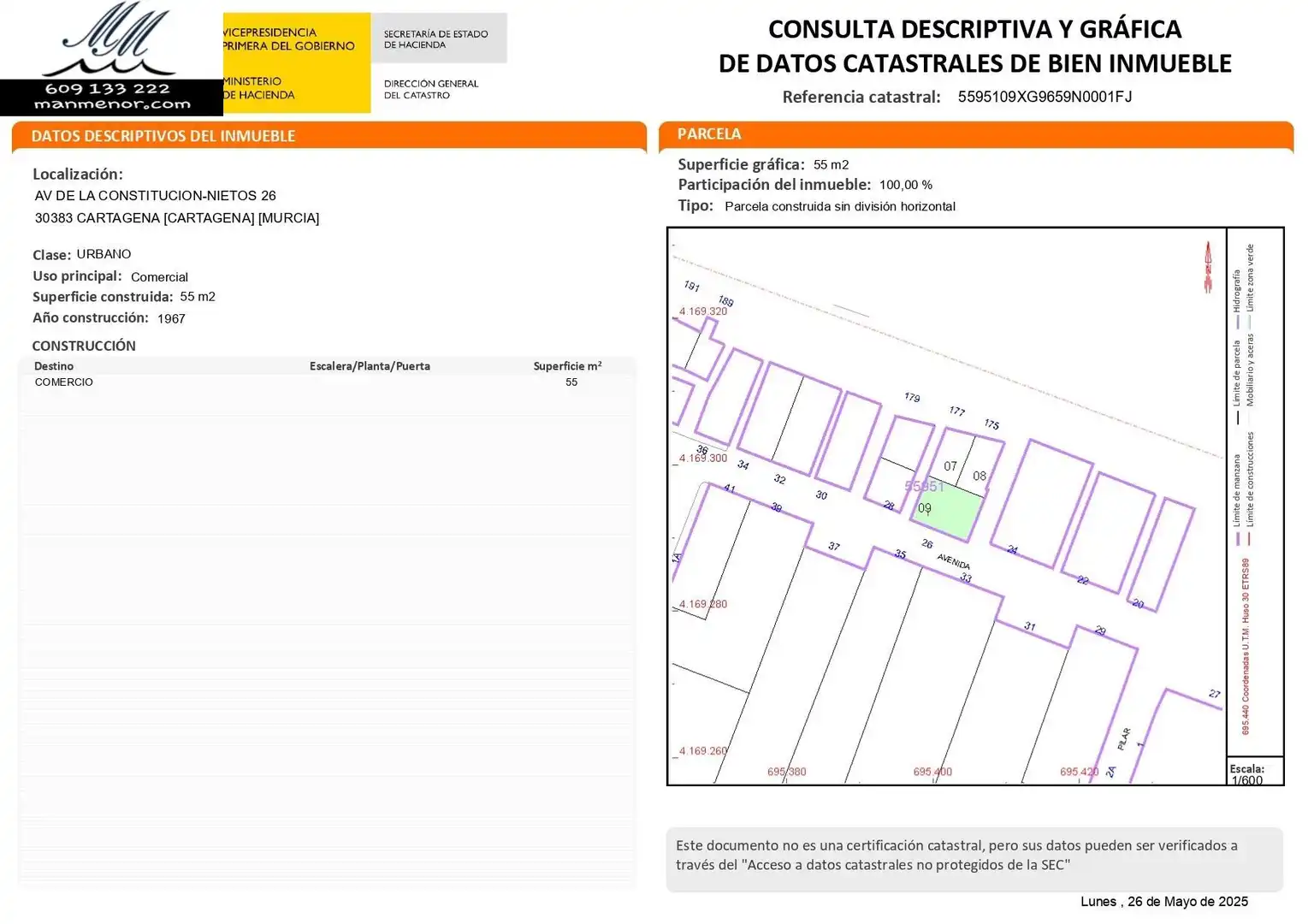
Task: Click the coordinate label '695.420'
Action: (1080, 772)
